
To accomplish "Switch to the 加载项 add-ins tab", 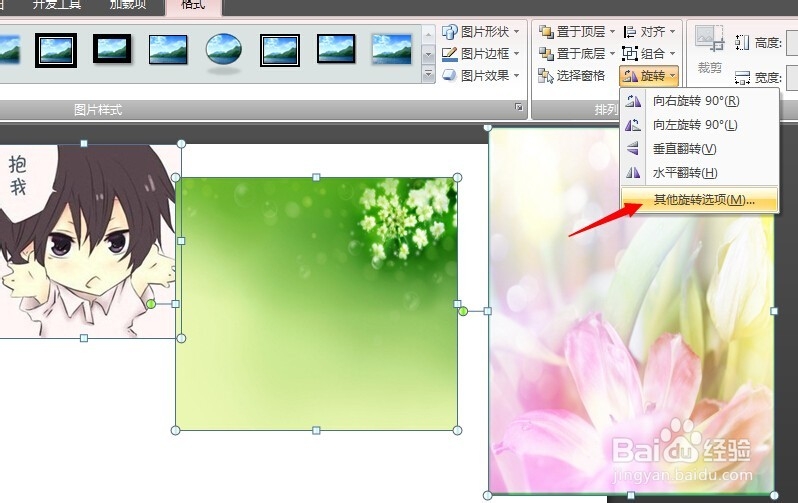I will (x=128, y=5).
